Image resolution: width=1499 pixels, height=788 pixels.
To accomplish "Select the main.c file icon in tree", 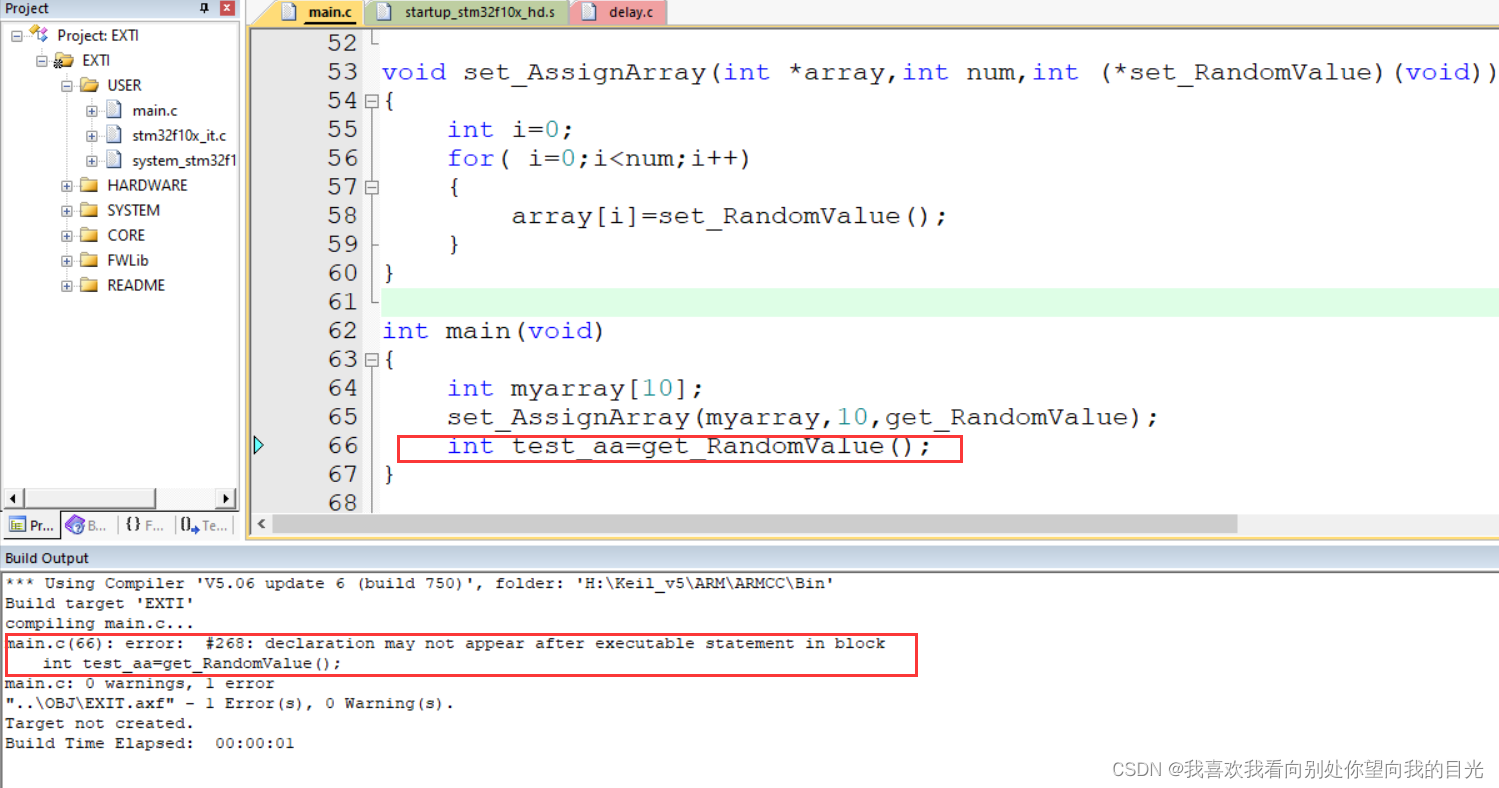I will (114, 110).
